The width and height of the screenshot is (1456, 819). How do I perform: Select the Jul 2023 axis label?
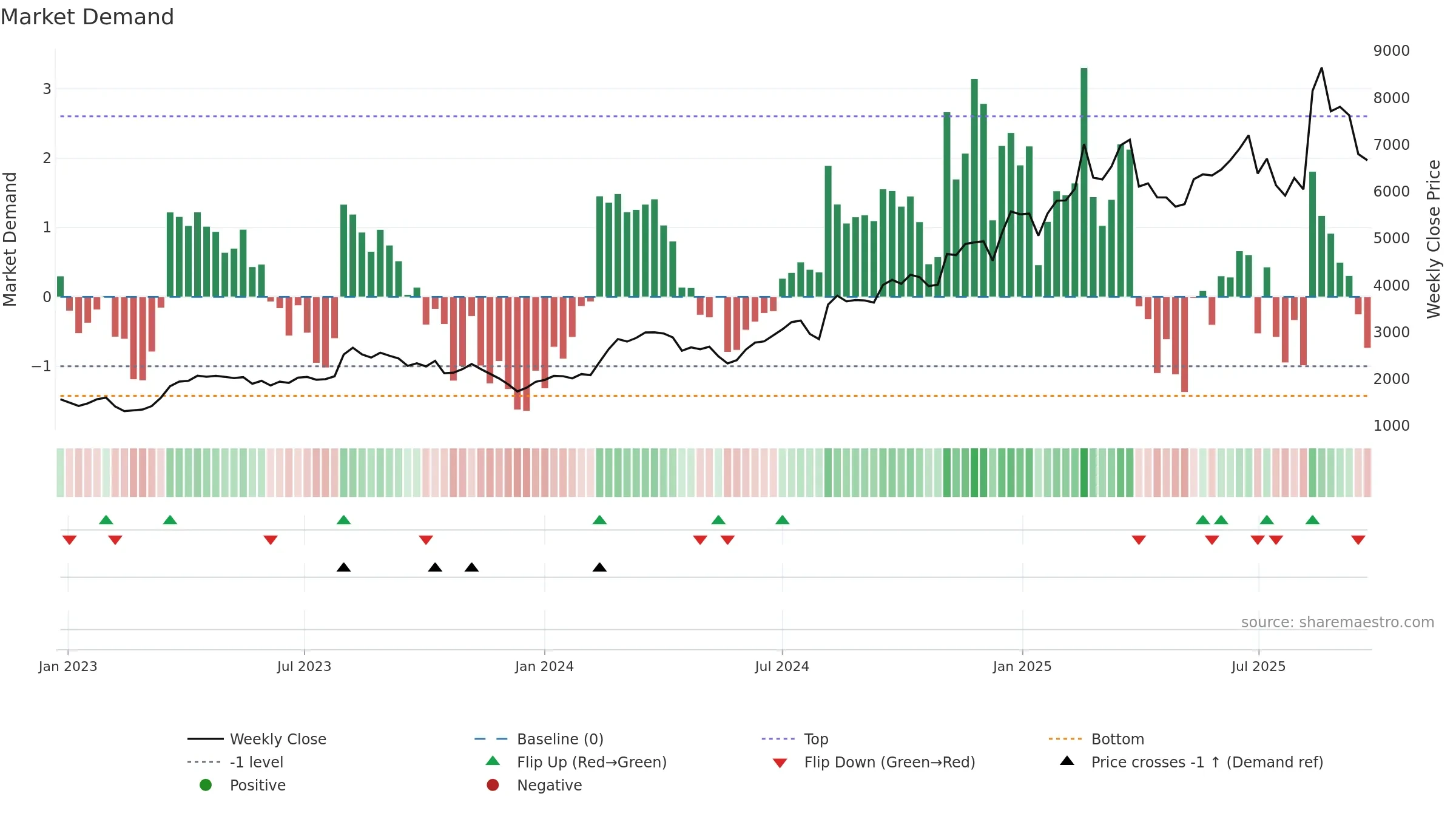(305, 666)
